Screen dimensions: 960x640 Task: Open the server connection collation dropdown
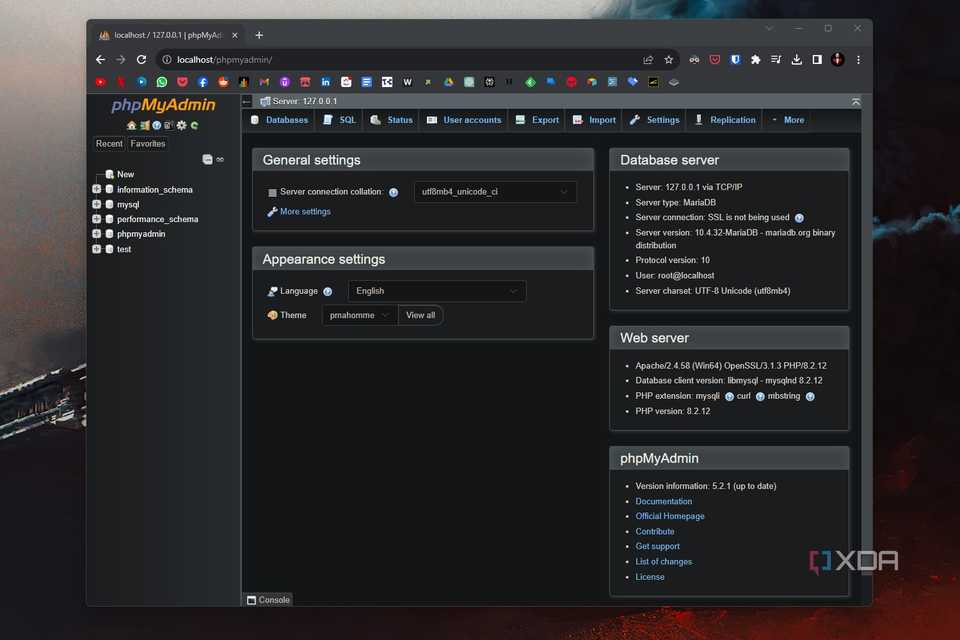coord(494,192)
